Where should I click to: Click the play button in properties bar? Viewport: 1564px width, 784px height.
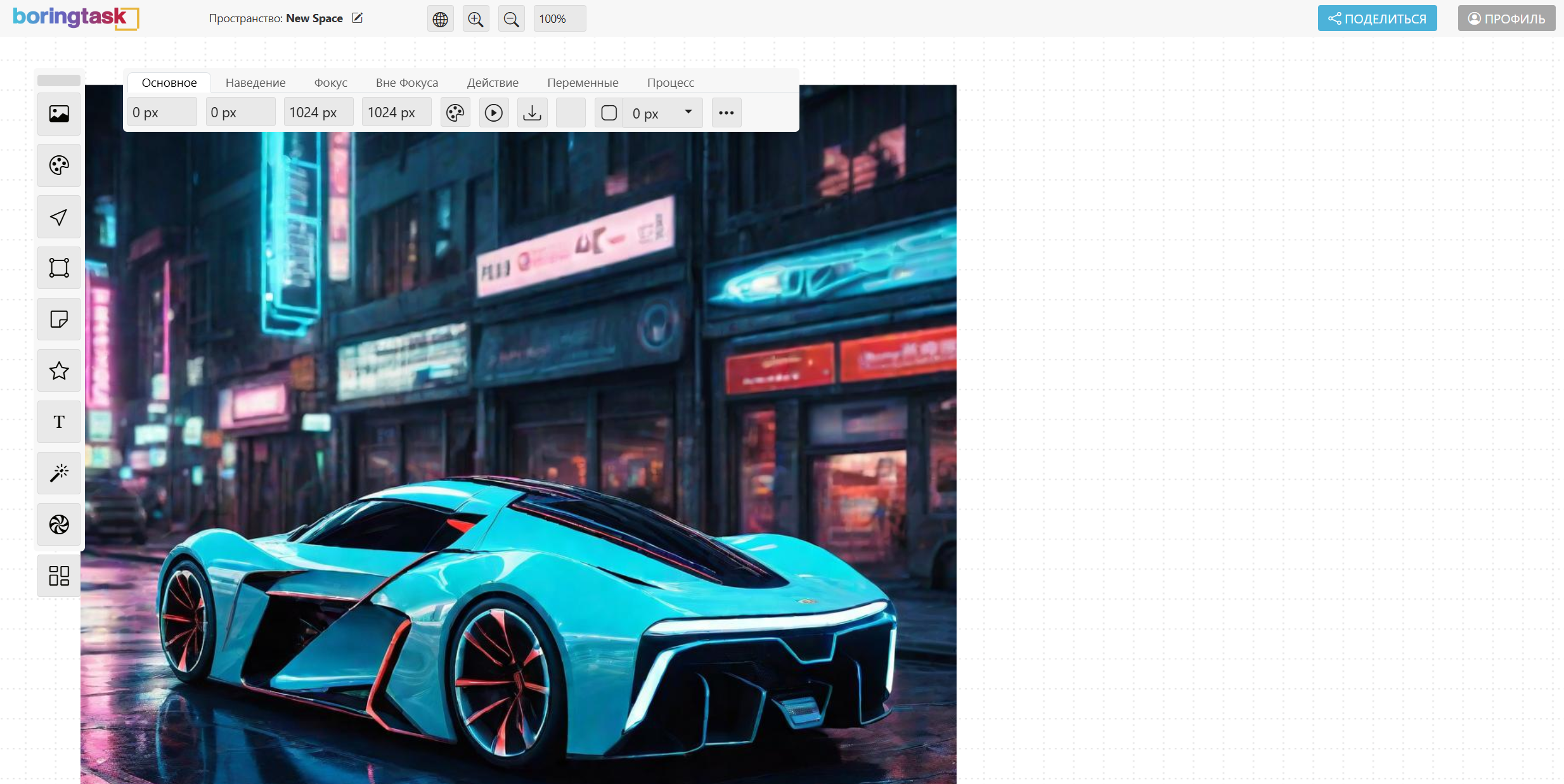493,113
